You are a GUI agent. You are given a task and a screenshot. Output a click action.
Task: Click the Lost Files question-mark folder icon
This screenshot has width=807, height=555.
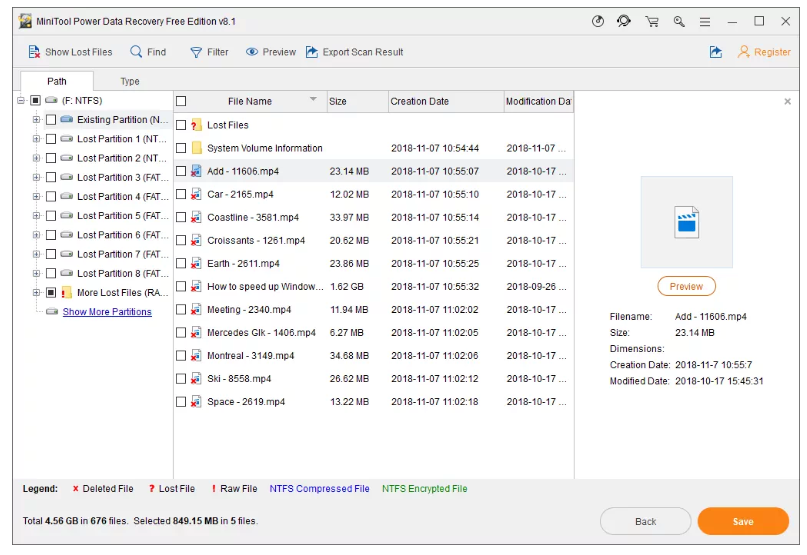pyautogui.click(x=196, y=125)
